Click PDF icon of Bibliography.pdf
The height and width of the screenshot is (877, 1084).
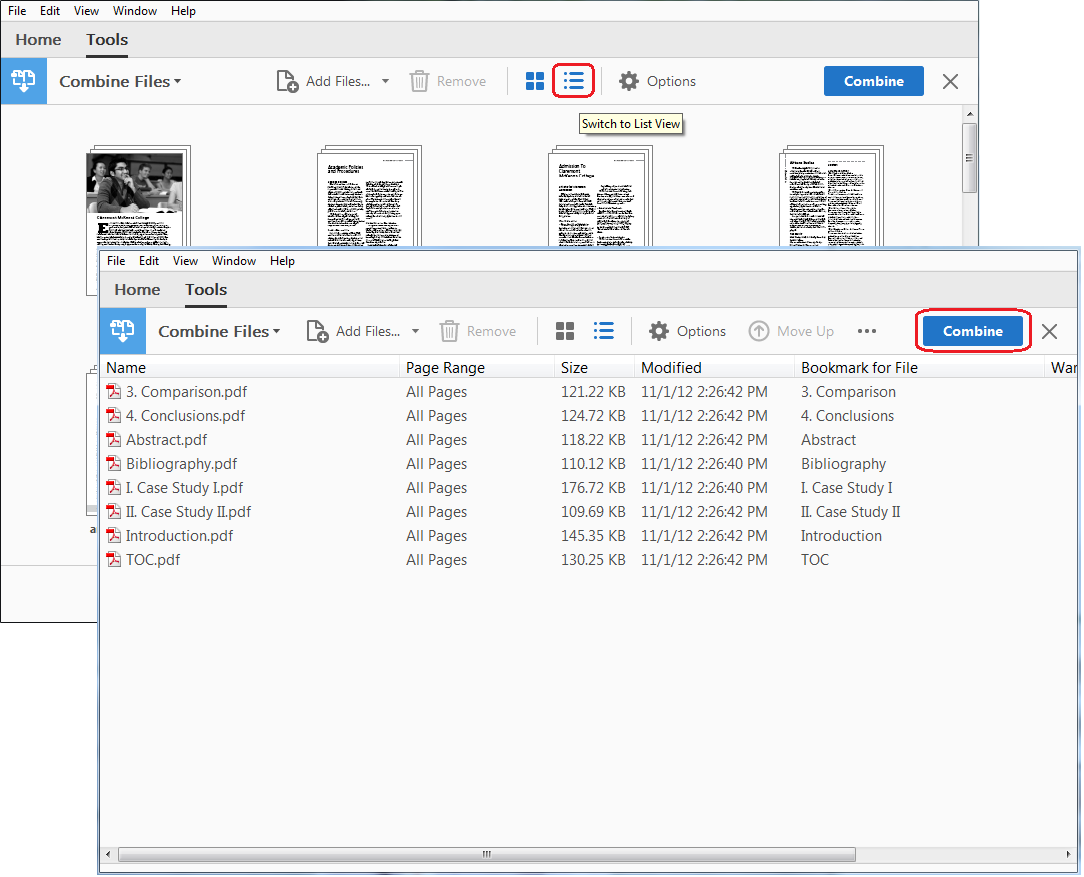113,464
